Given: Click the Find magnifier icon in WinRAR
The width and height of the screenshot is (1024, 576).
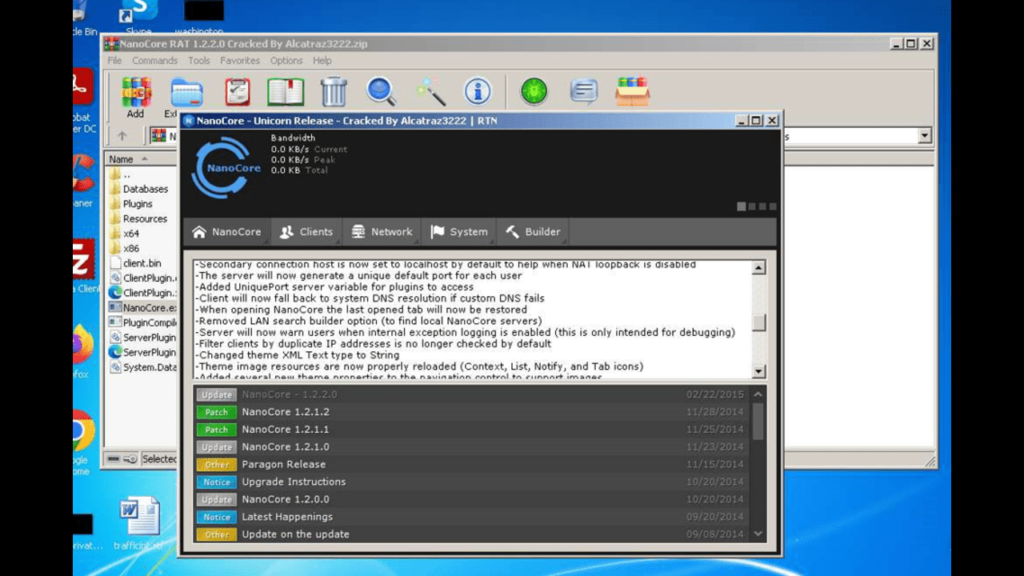Looking at the screenshot, I should pos(381,92).
